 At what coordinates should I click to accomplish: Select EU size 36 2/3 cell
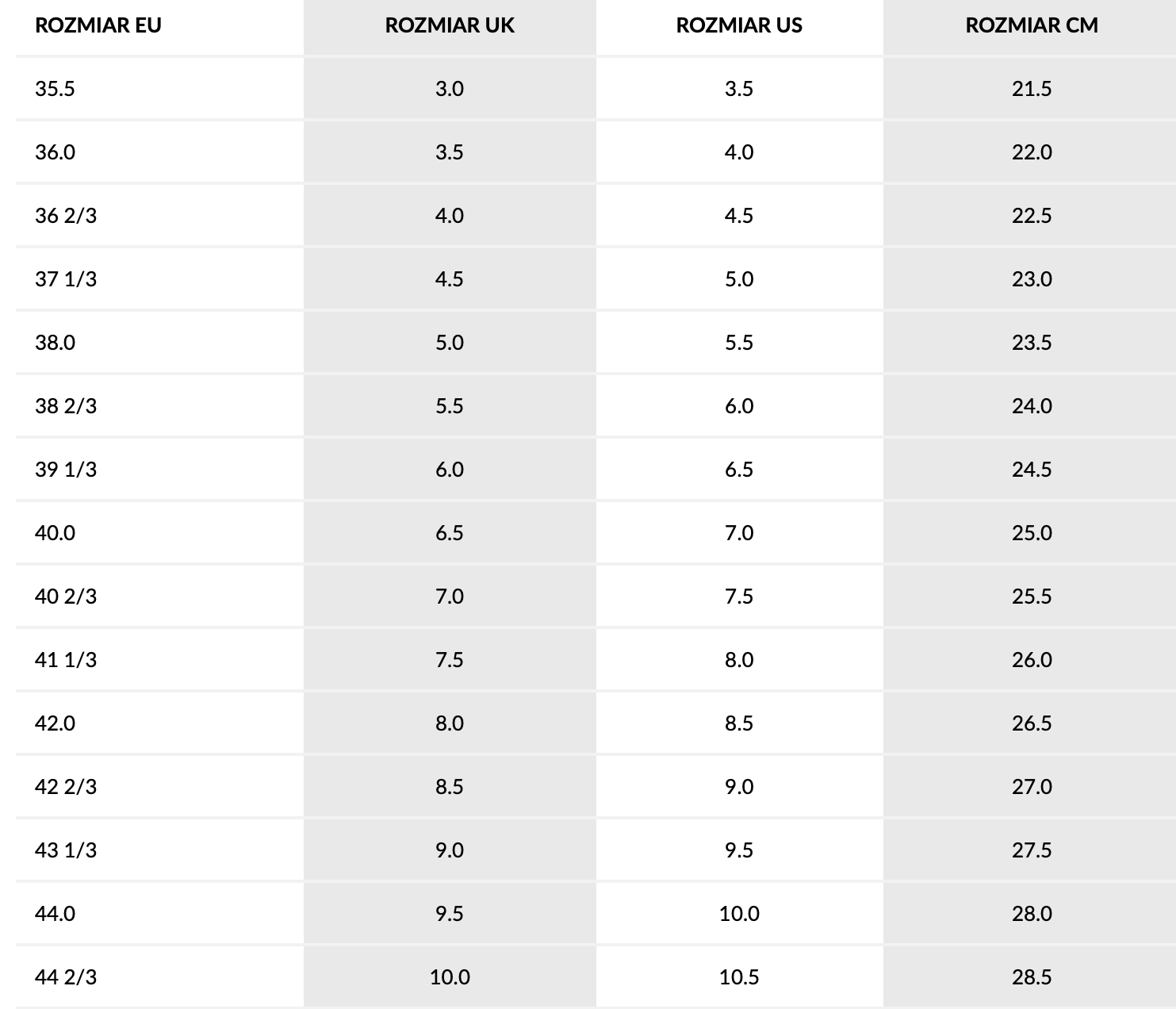tap(66, 215)
